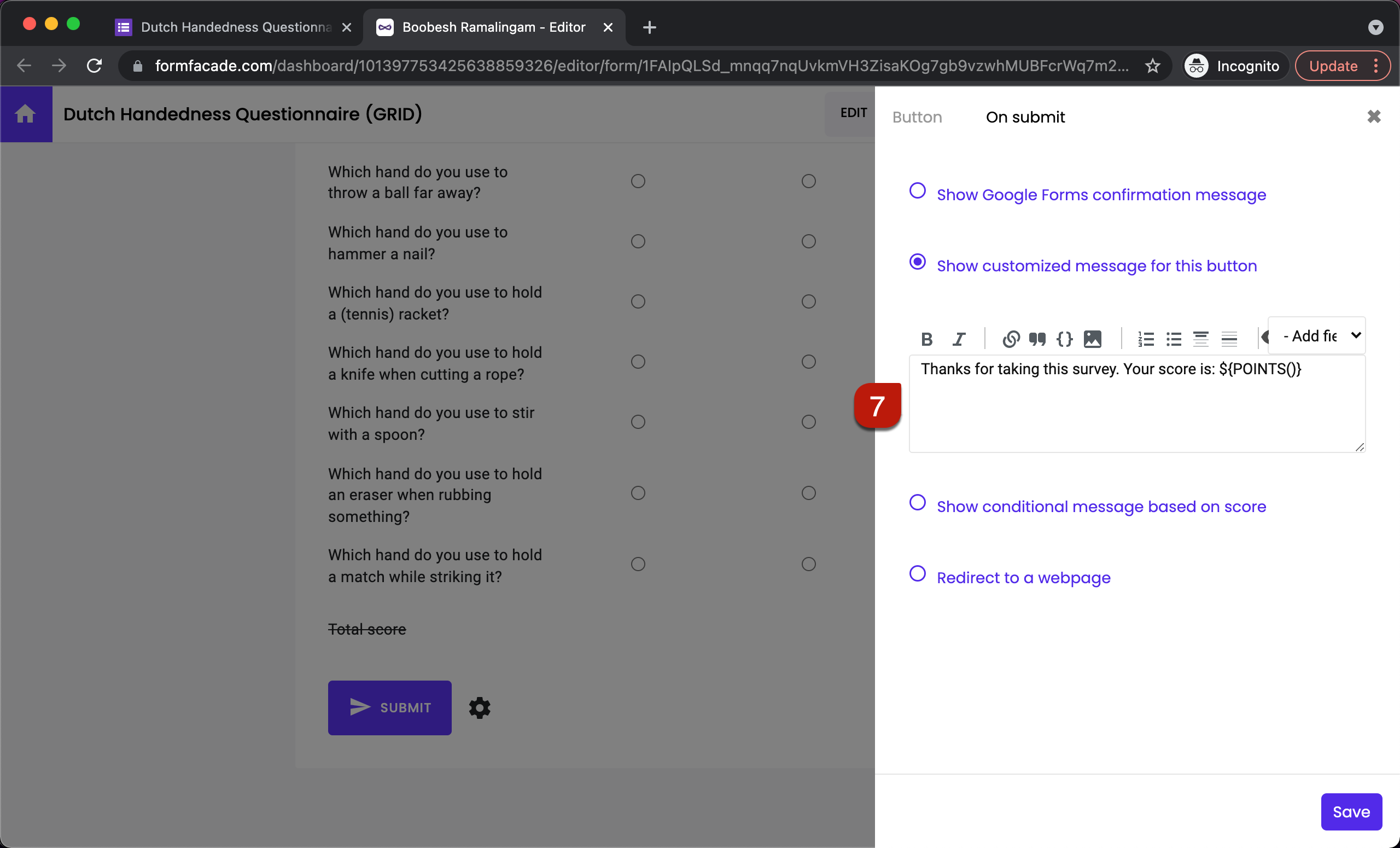This screenshot has width=1400, height=848.
Task: Choose Show conditional message based on score
Action: [917, 503]
